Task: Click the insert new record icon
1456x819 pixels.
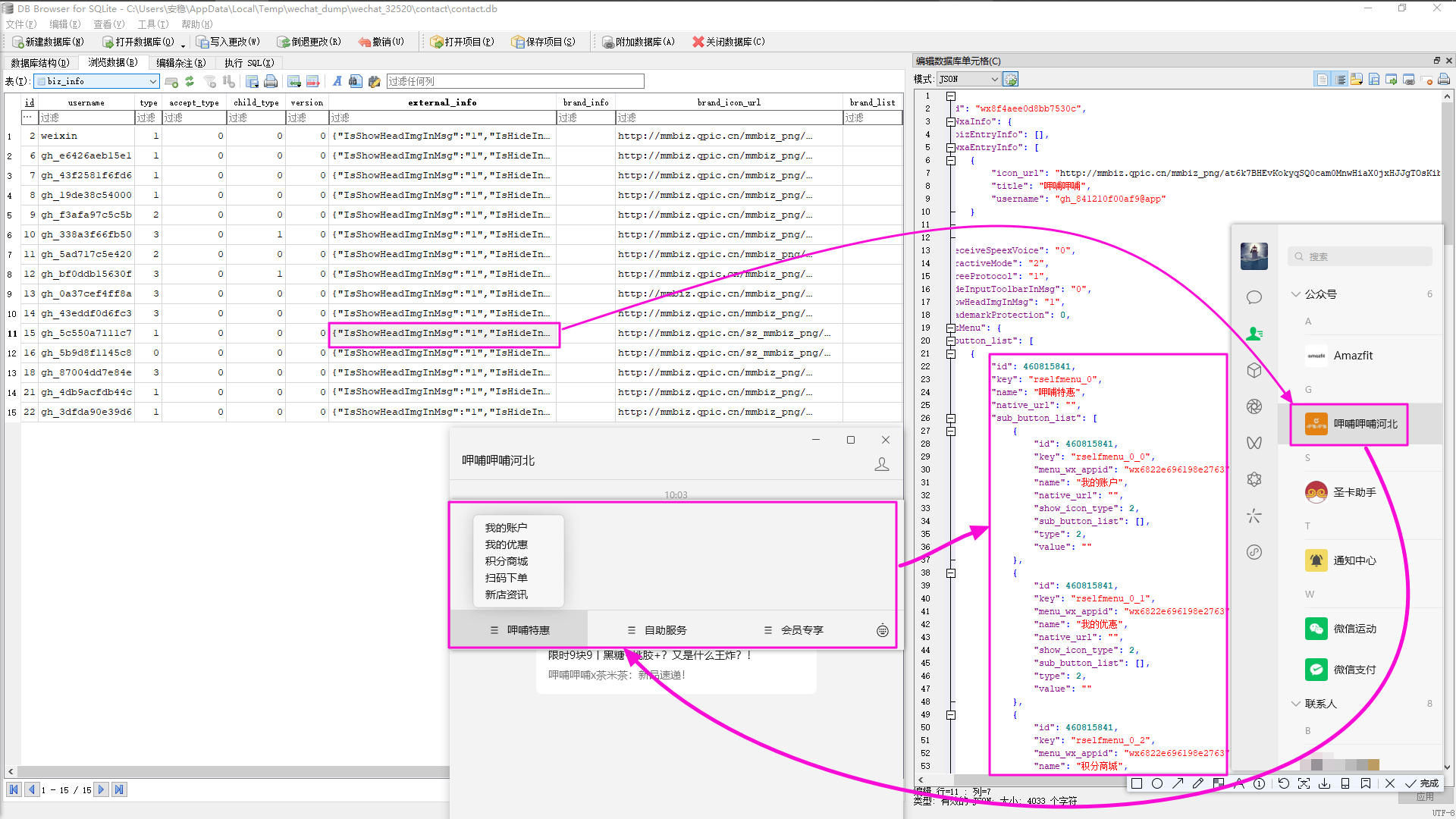Action: click(294, 81)
